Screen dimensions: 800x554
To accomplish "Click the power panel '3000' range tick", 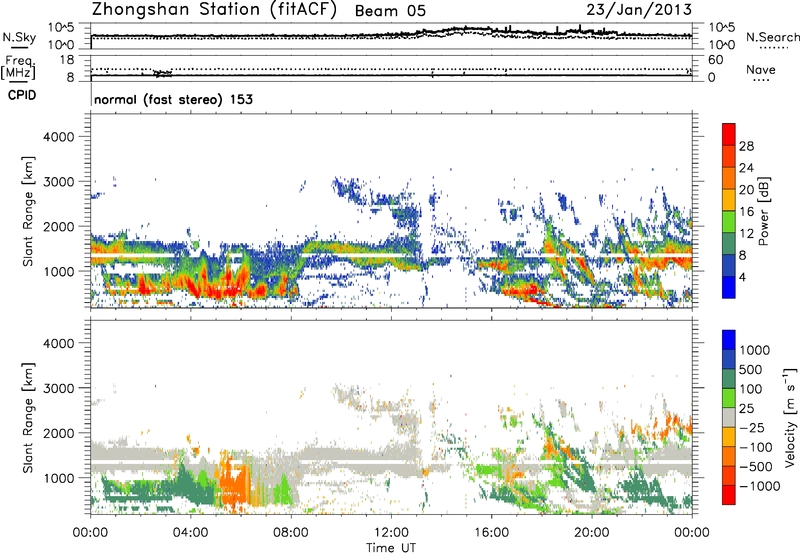I will coord(58,182).
